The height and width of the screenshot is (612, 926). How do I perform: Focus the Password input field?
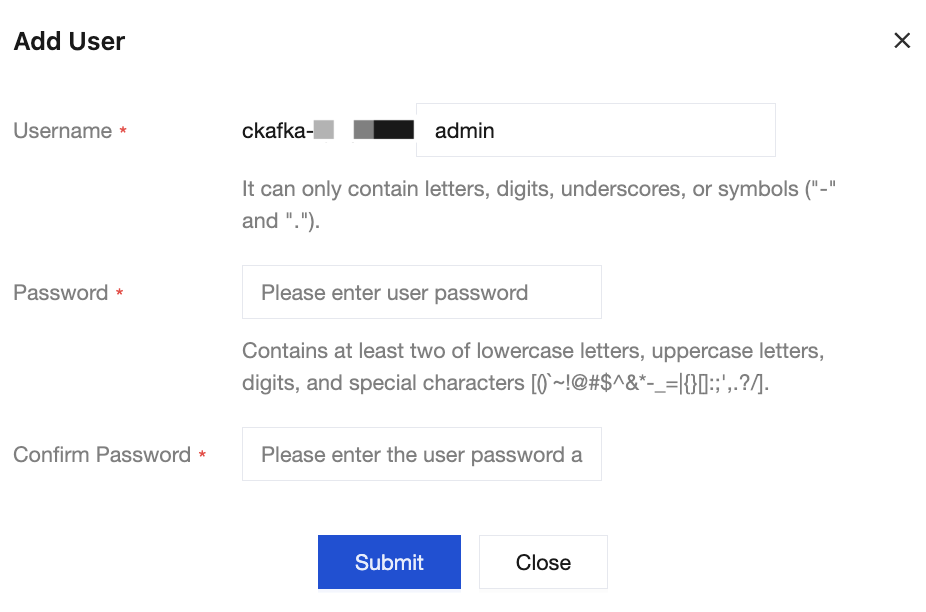coord(421,293)
